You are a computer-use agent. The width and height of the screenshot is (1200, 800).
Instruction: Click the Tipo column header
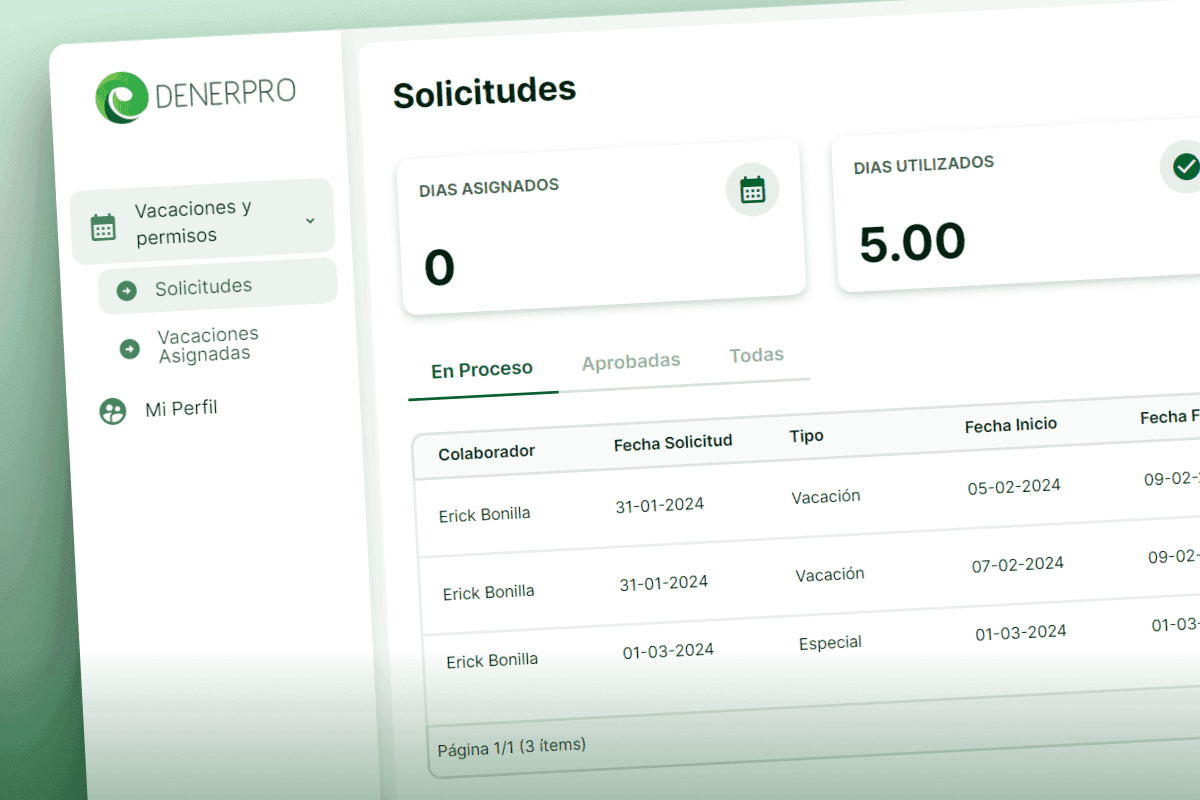[x=806, y=436]
